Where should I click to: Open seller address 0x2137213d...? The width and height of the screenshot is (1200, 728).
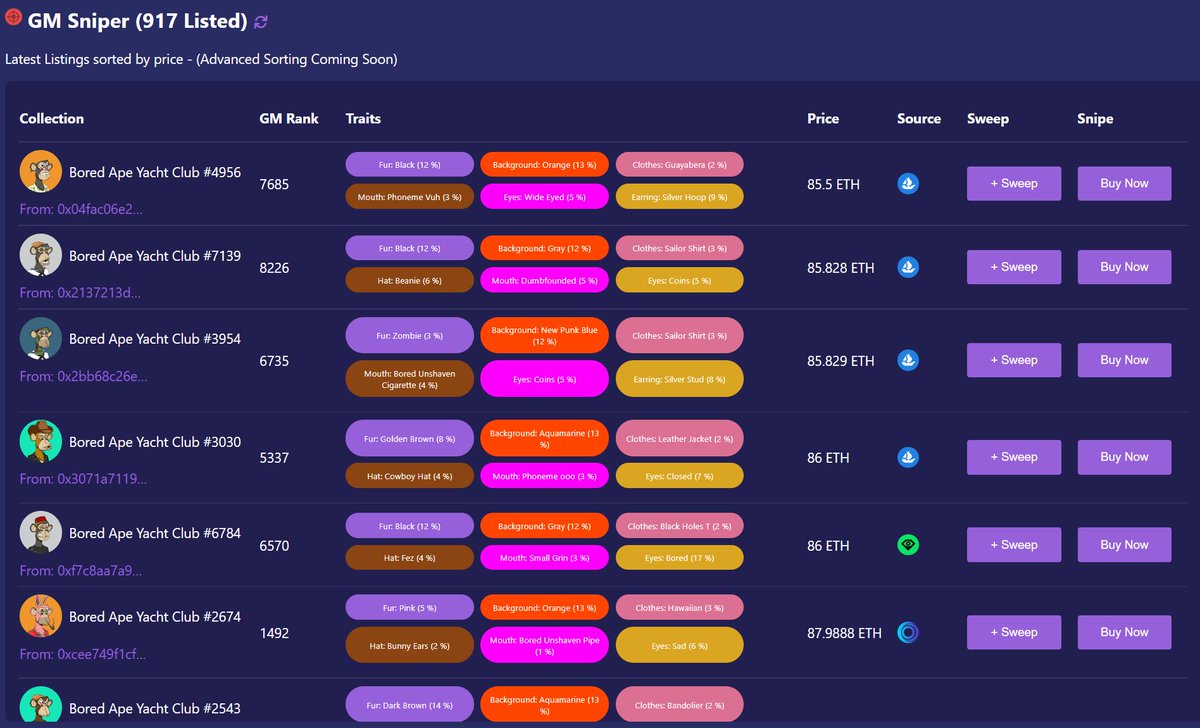point(80,293)
